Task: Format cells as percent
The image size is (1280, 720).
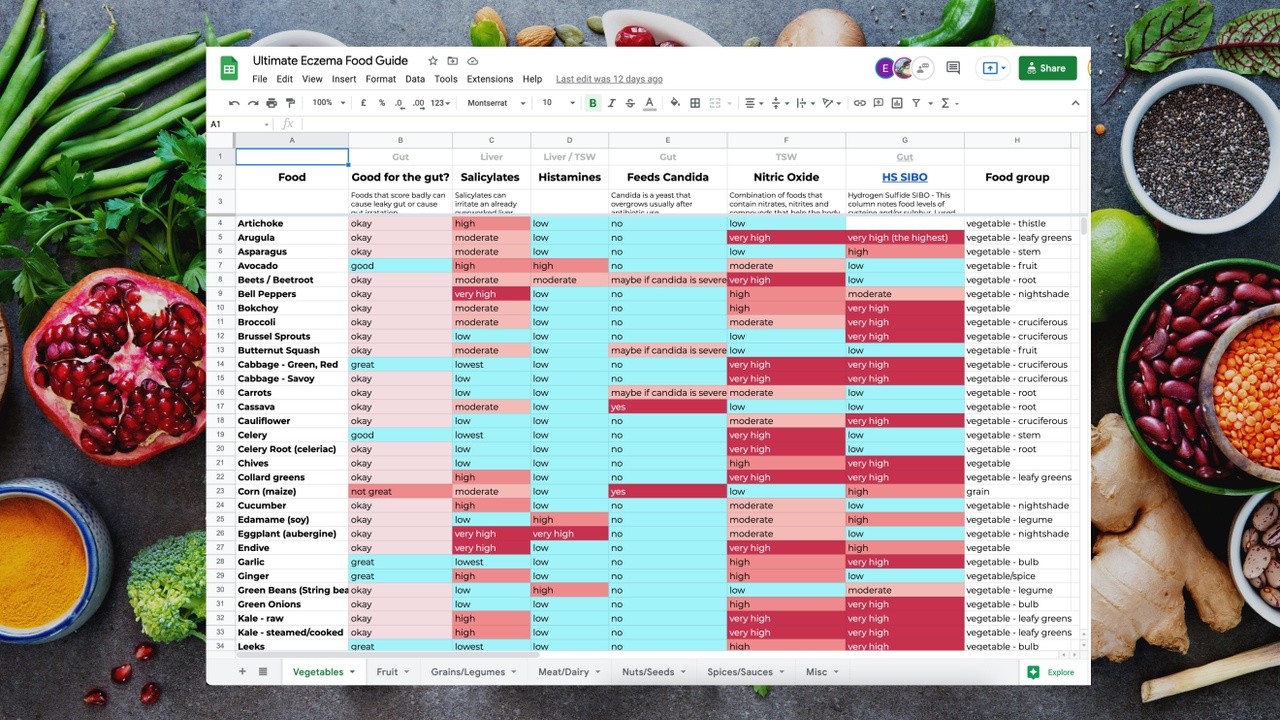Action: 381,103
